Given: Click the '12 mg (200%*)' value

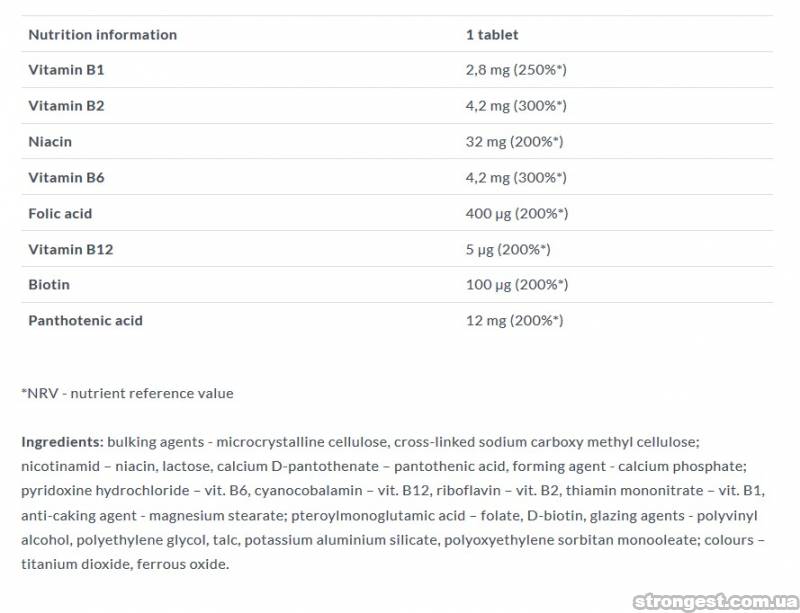Looking at the screenshot, I should pyautogui.click(x=514, y=321).
